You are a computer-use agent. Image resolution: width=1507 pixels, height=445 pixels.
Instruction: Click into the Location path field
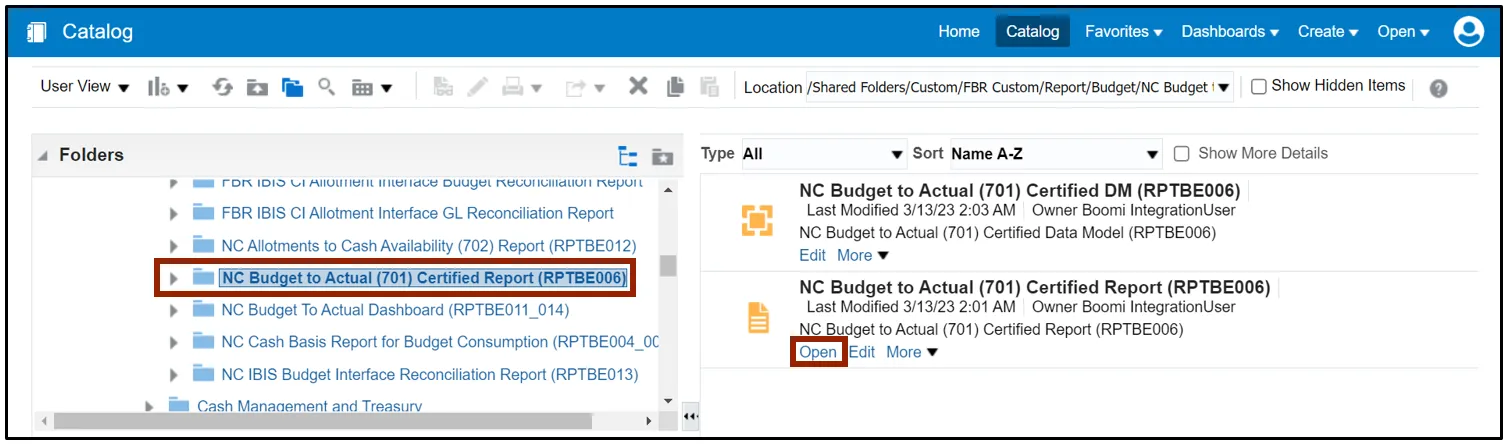[1010, 88]
